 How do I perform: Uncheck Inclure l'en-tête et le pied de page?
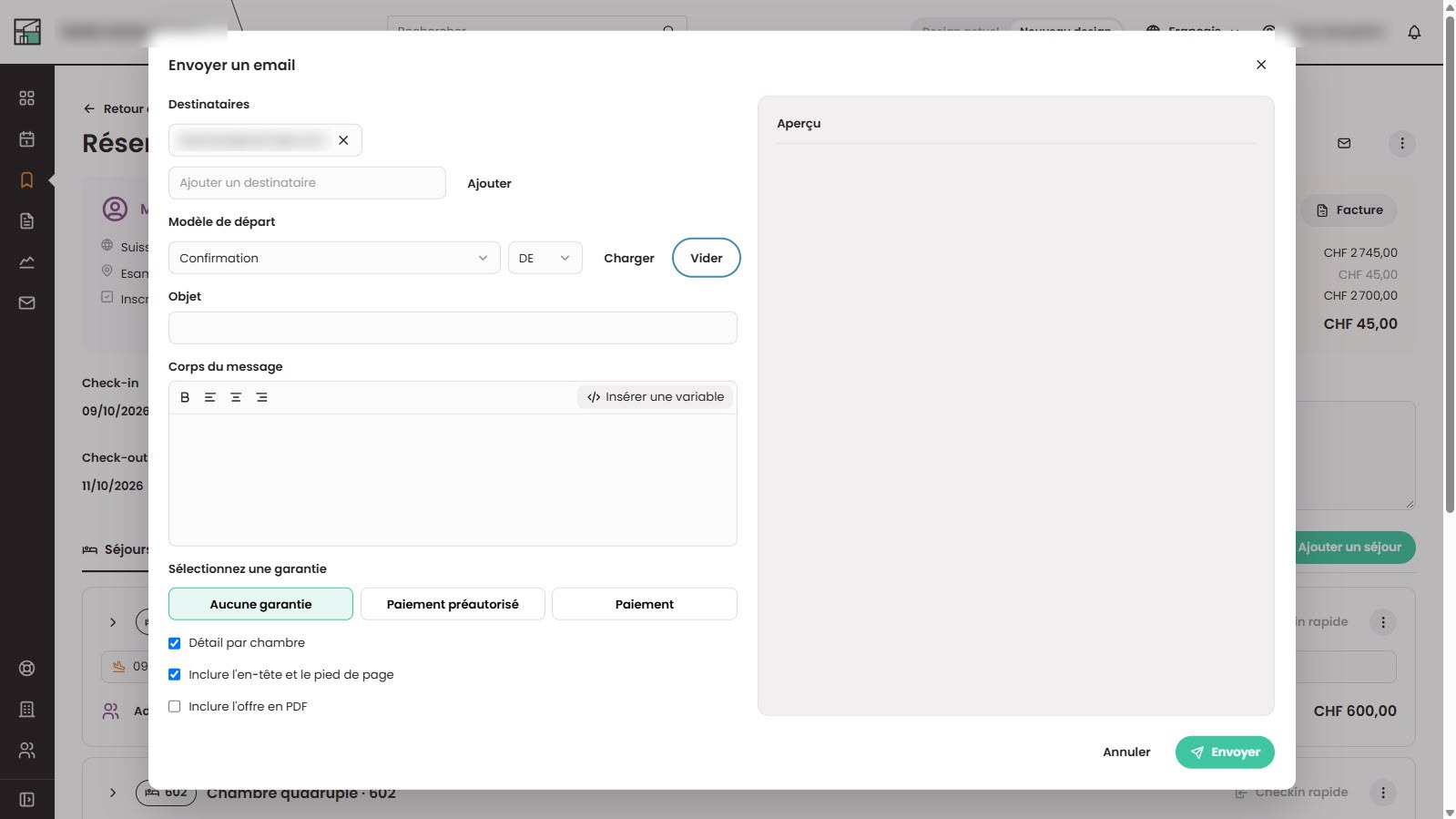[175, 675]
